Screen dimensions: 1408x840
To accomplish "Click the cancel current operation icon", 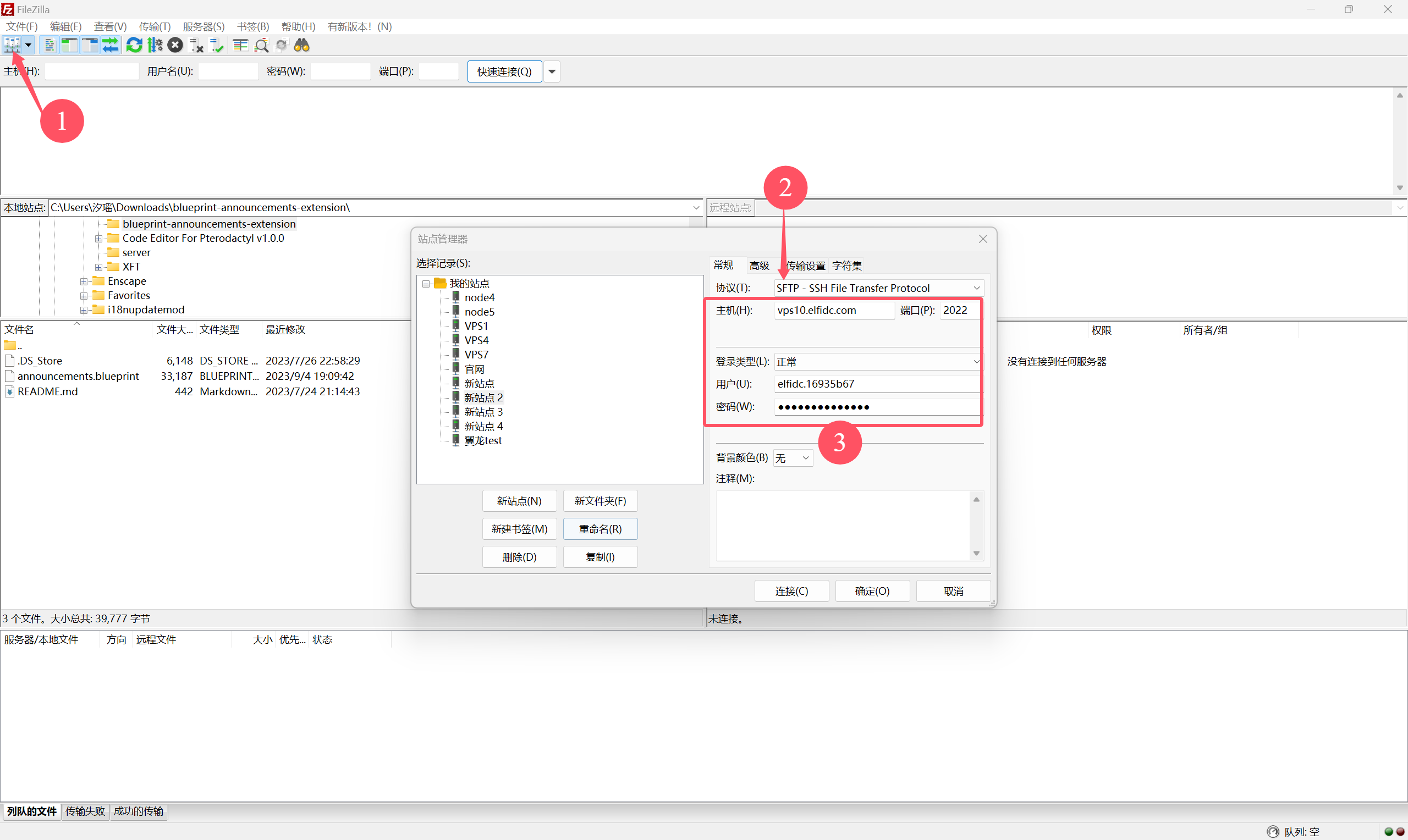I will pos(175,45).
